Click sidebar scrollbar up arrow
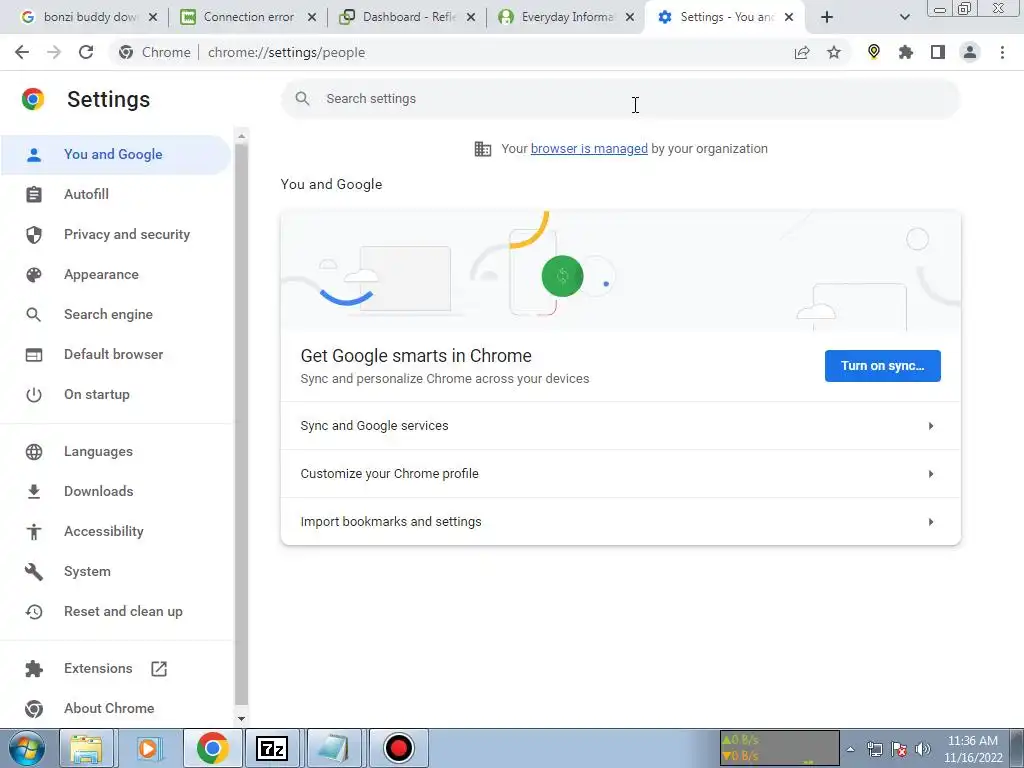Screen dimensions: 1024x768 242,136
